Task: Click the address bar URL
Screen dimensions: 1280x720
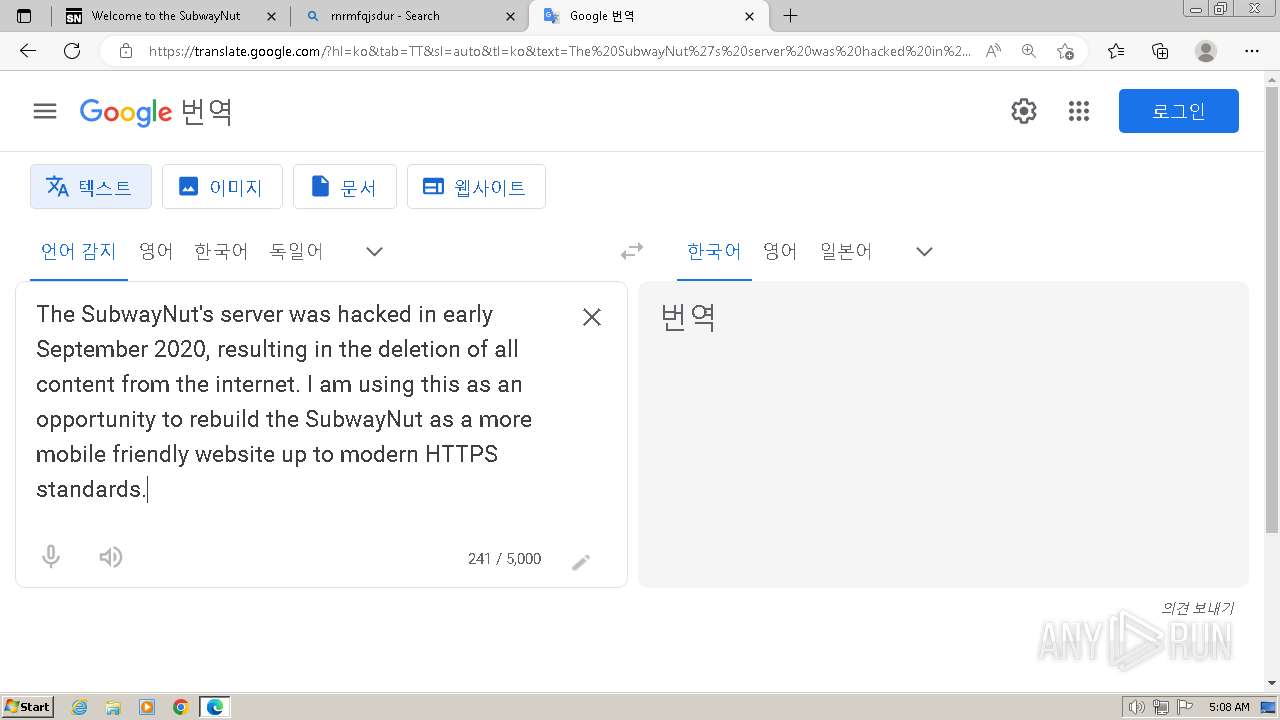Action: click(560, 51)
